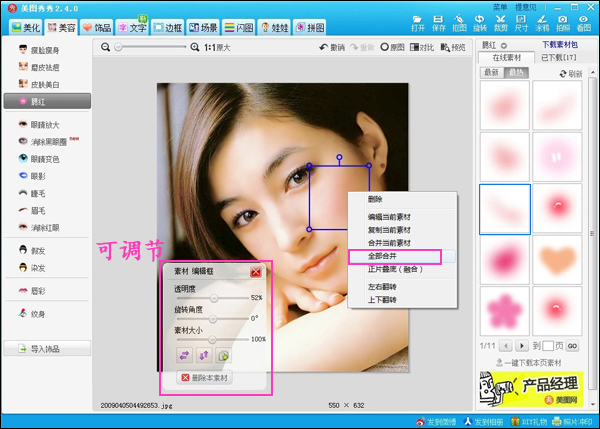The height and width of the screenshot is (429, 600).
Task: Click the 导入饰品 button
Action: click(x=46, y=348)
